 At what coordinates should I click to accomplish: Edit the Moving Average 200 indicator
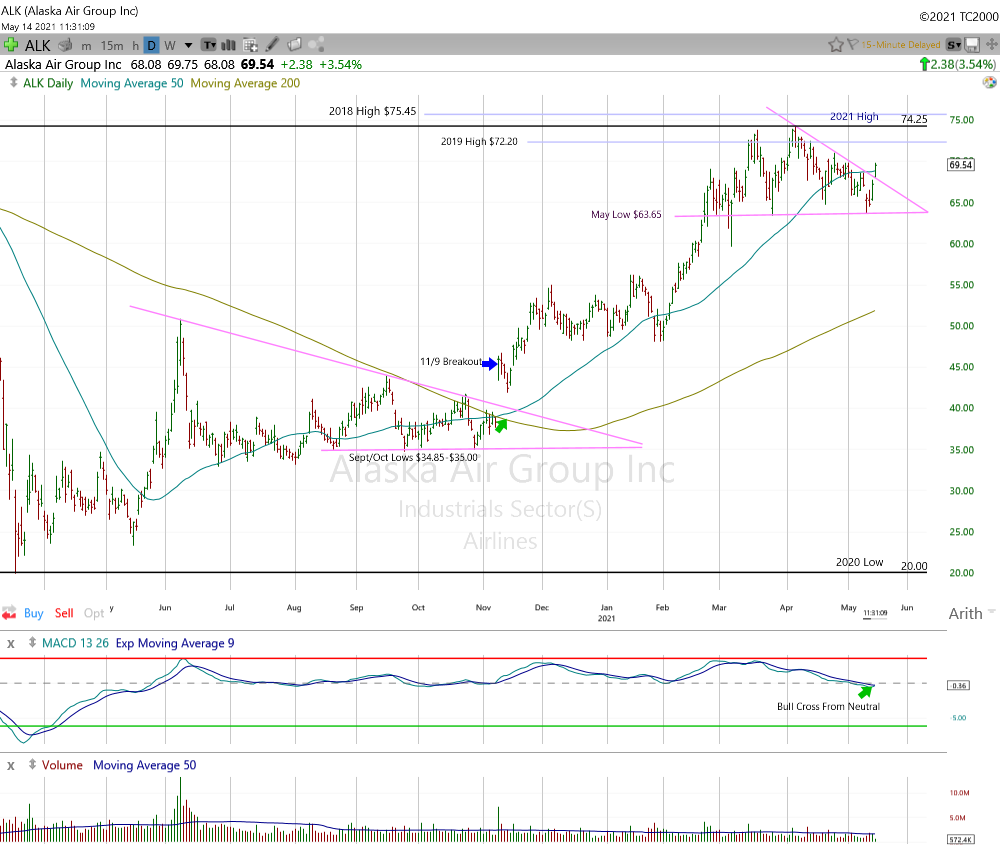pyautogui.click(x=245, y=84)
